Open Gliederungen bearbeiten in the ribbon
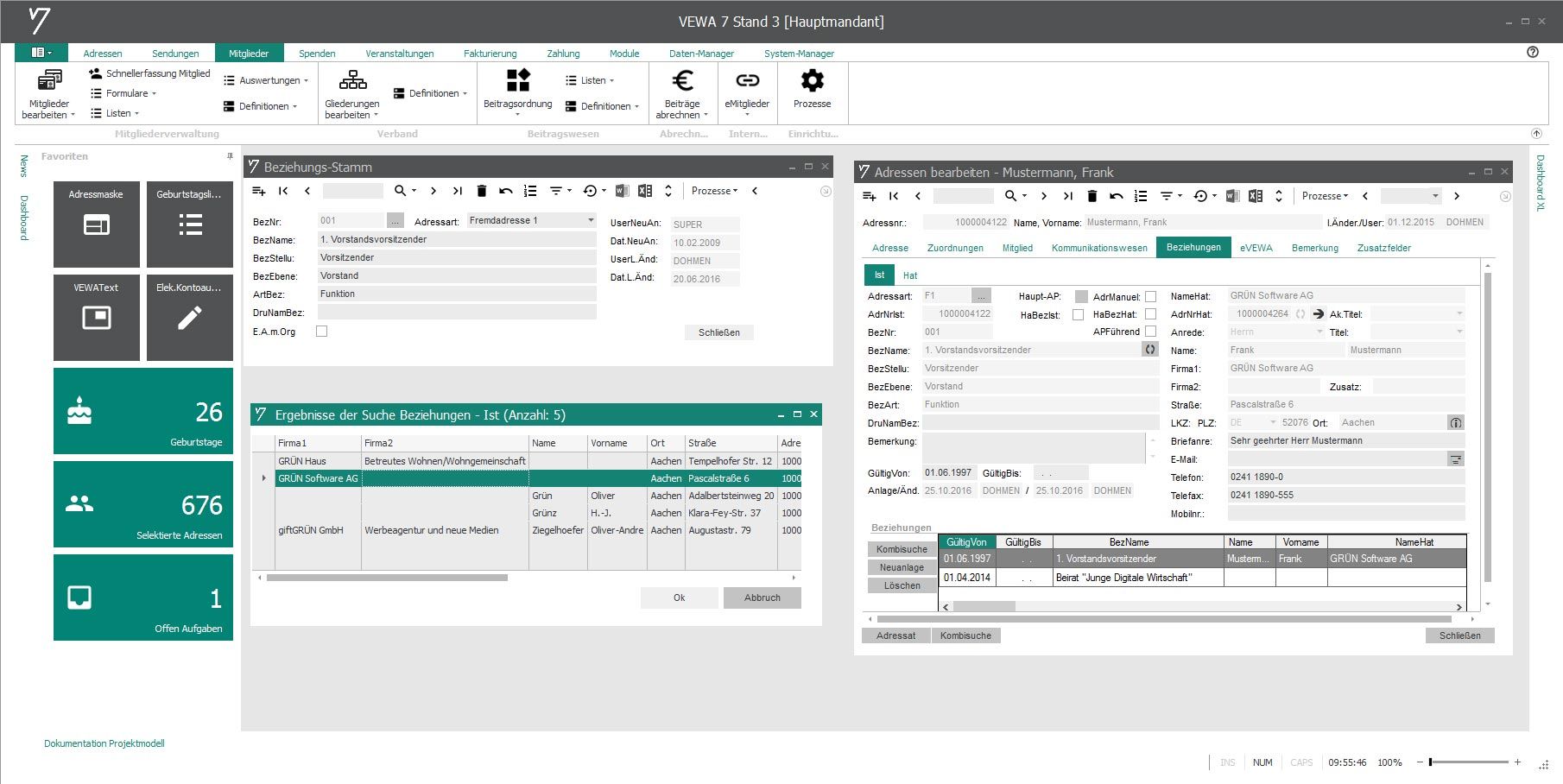This screenshot has height=784, width=1563. point(352,94)
